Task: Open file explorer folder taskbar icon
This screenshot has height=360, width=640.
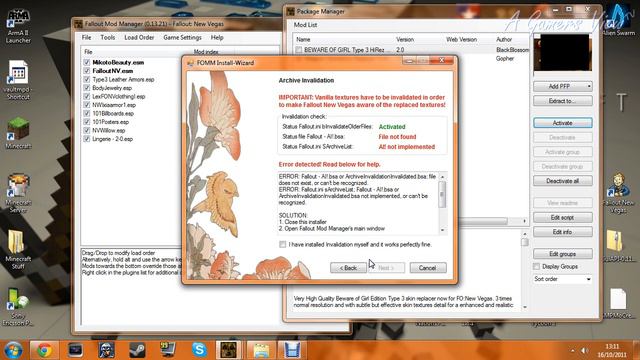Action: 260,350
